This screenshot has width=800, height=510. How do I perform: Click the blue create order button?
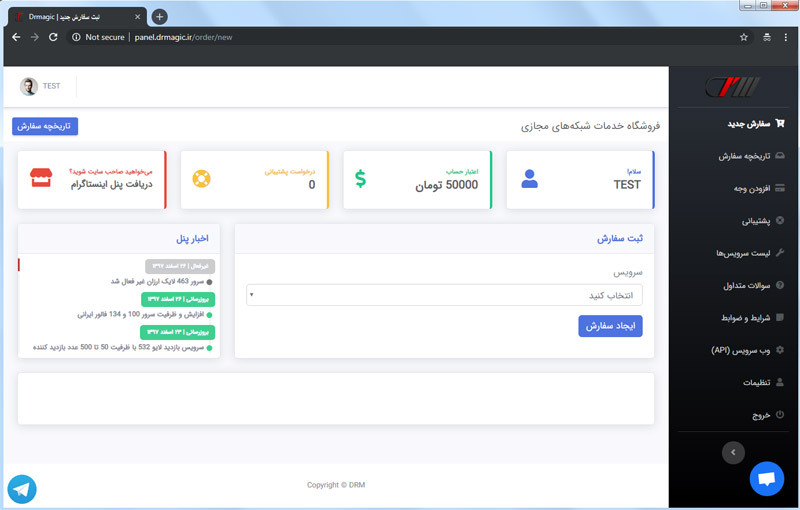pyautogui.click(x=610, y=326)
